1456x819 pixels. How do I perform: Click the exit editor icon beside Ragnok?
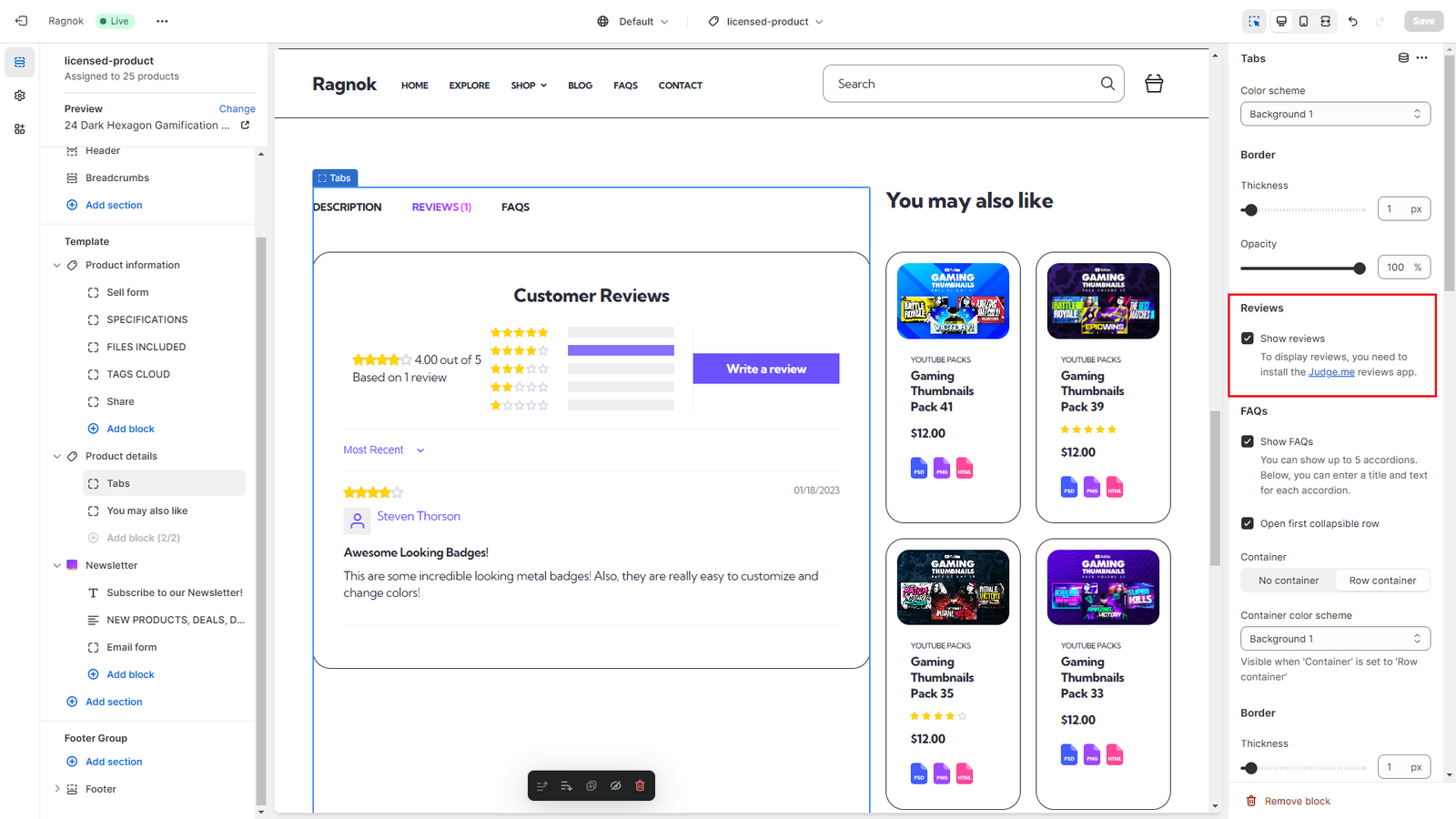tap(21, 21)
